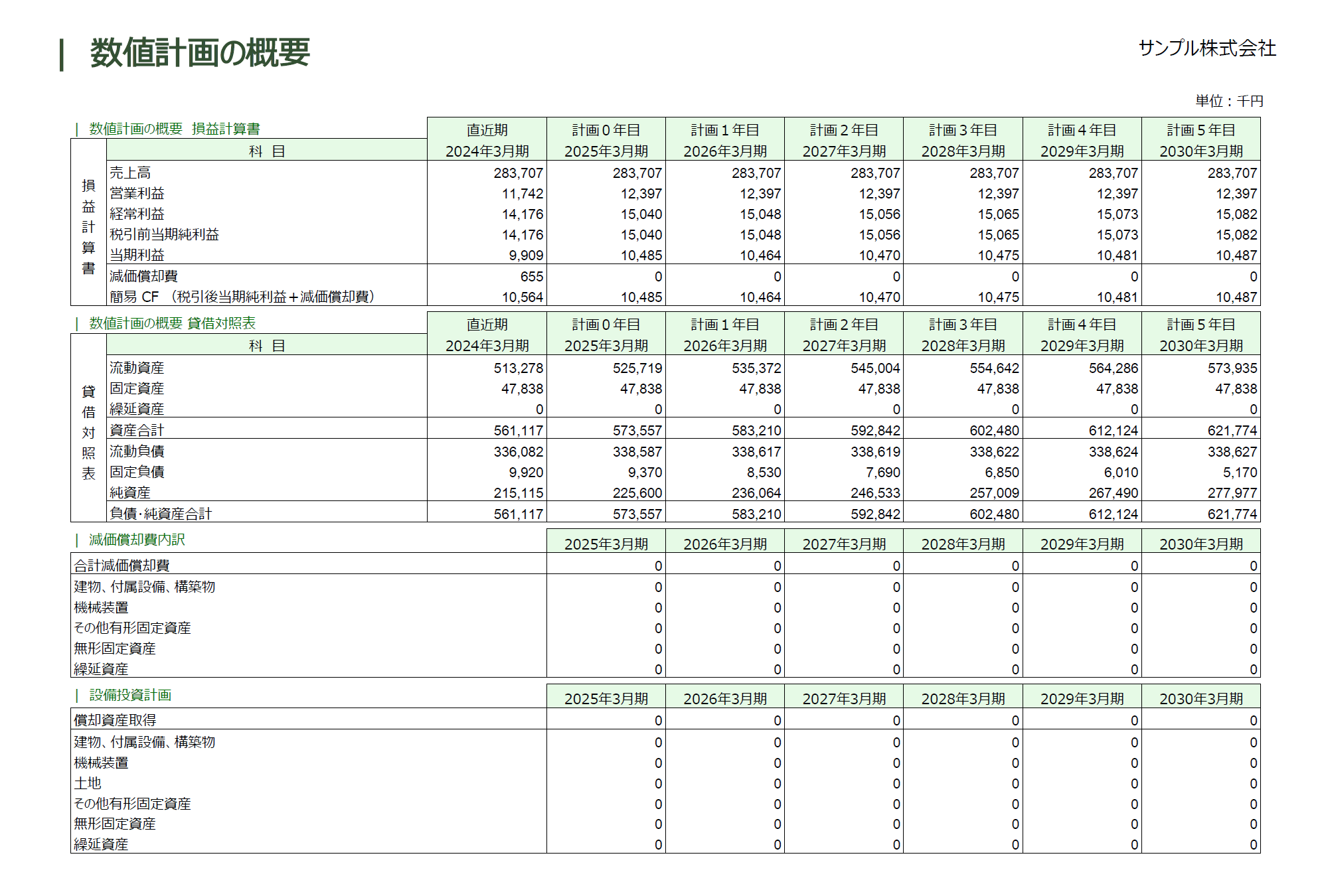Click the 負債・純資産合計 row label
The width and height of the screenshot is (1324, 896).
point(160,514)
